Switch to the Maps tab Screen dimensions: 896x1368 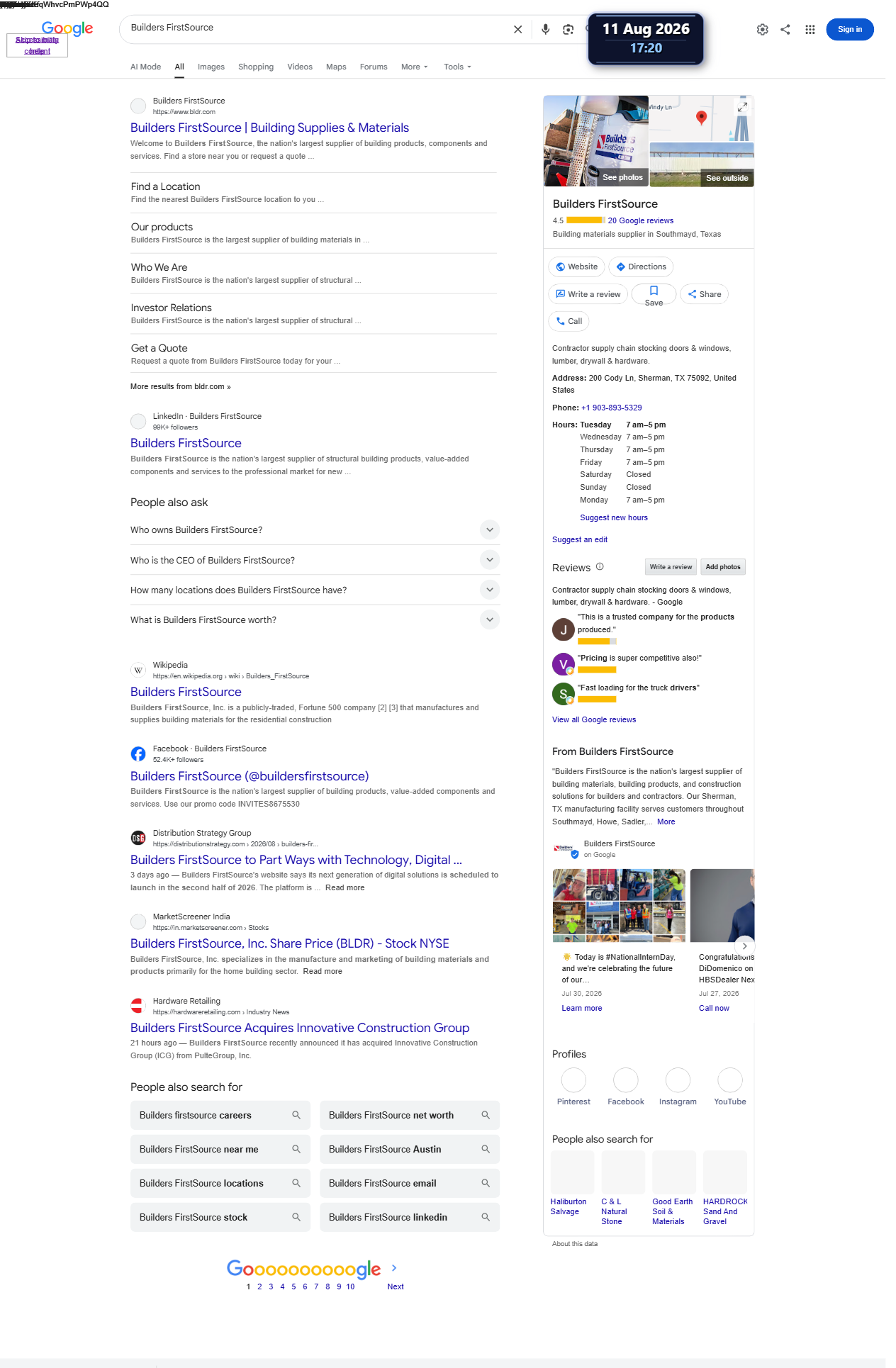(336, 67)
